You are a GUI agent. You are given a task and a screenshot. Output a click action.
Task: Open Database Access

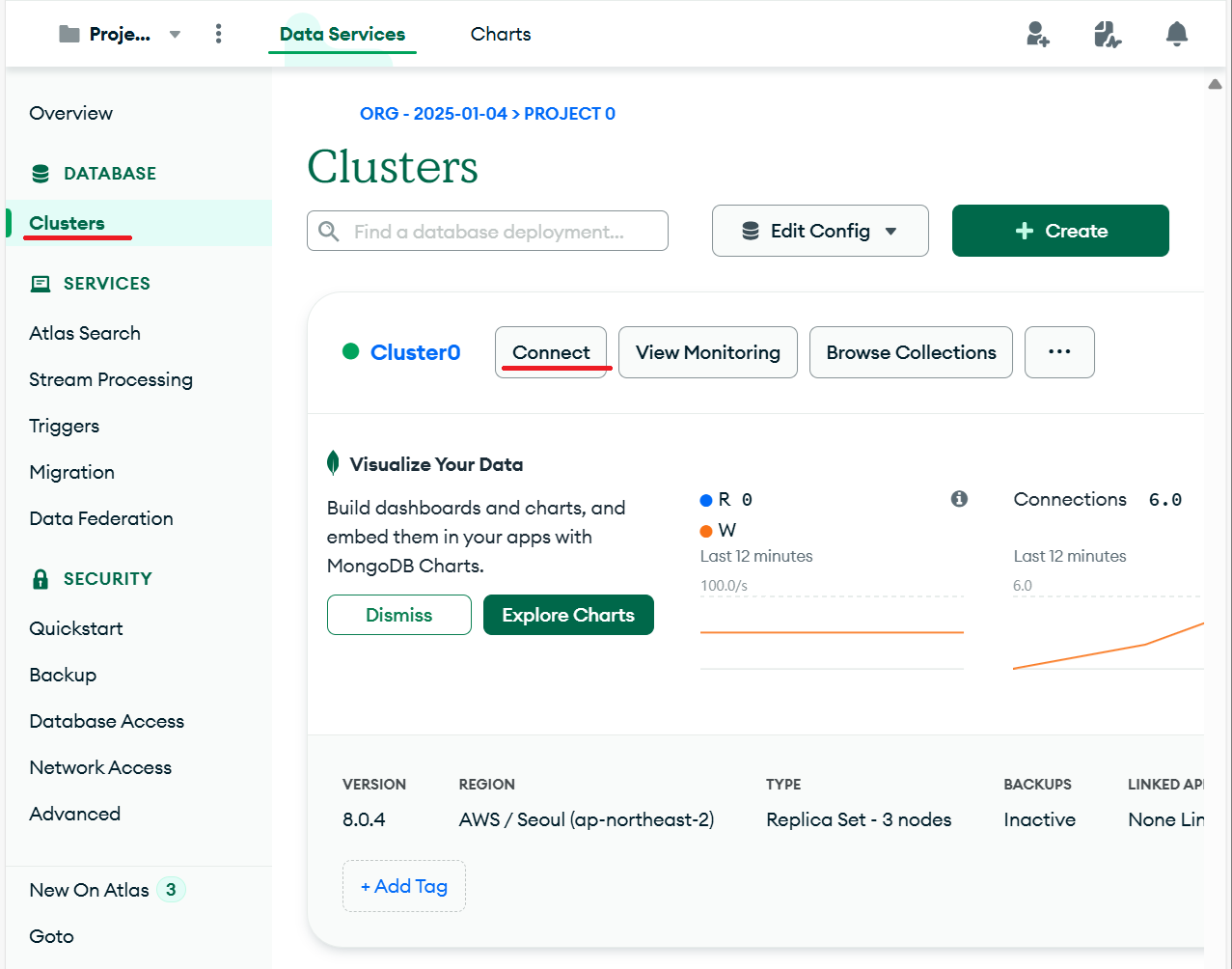pyautogui.click(x=107, y=721)
